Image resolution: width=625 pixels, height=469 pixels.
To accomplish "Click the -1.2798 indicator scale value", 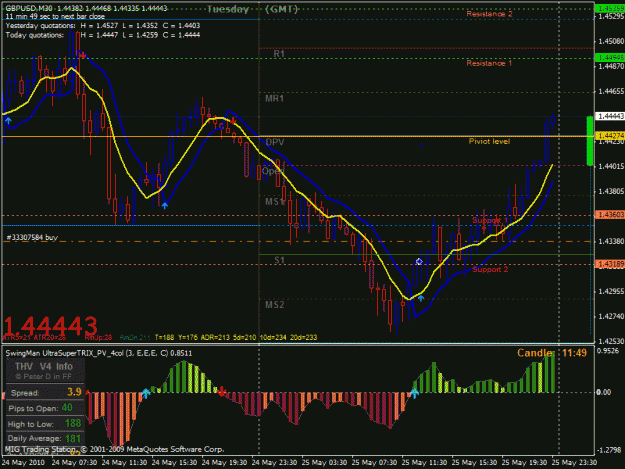I will tap(609, 450).
